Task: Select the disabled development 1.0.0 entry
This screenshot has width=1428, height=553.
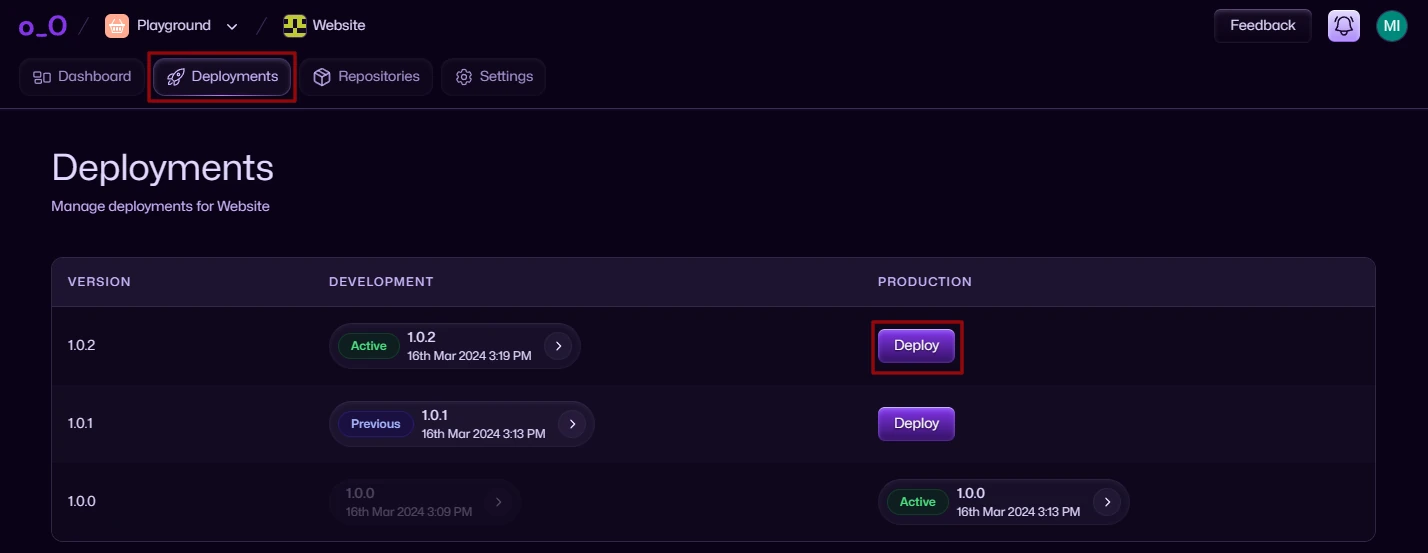Action: [425, 502]
